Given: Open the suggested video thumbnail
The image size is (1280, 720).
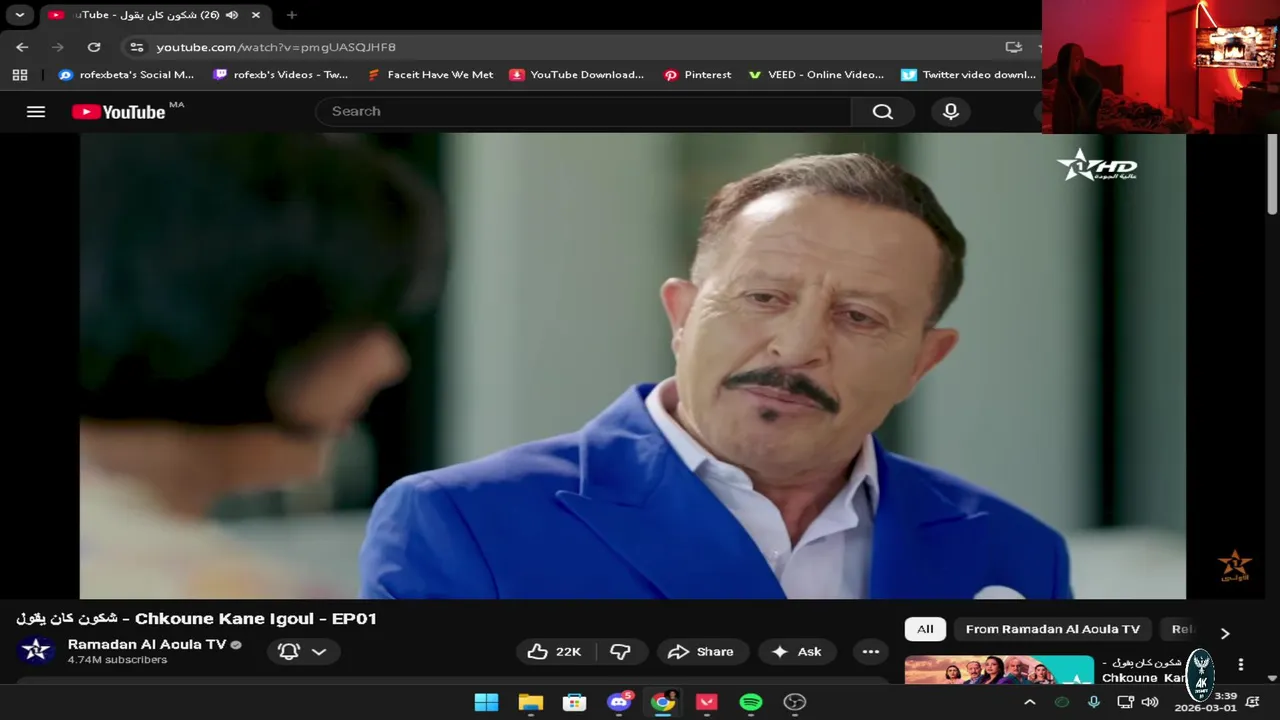Looking at the screenshot, I should coord(999,670).
